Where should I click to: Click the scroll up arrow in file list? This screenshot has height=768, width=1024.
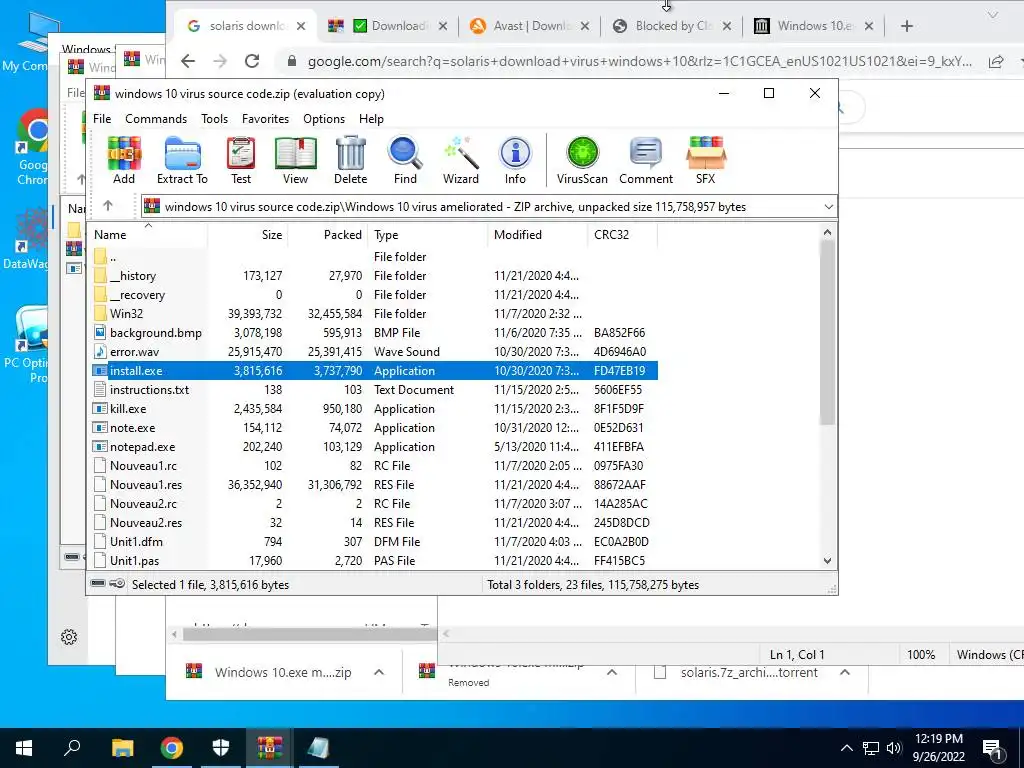coord(827,232)
